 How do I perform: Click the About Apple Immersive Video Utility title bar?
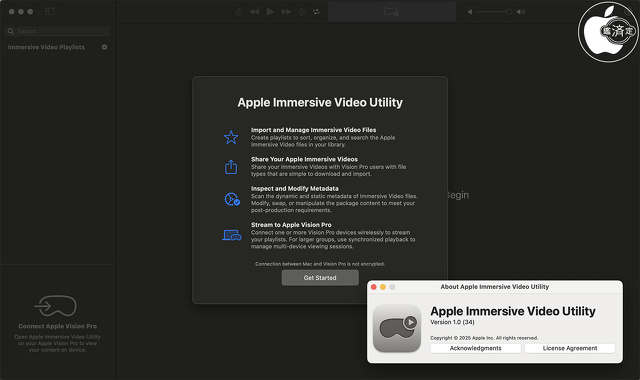coord(495,287)
